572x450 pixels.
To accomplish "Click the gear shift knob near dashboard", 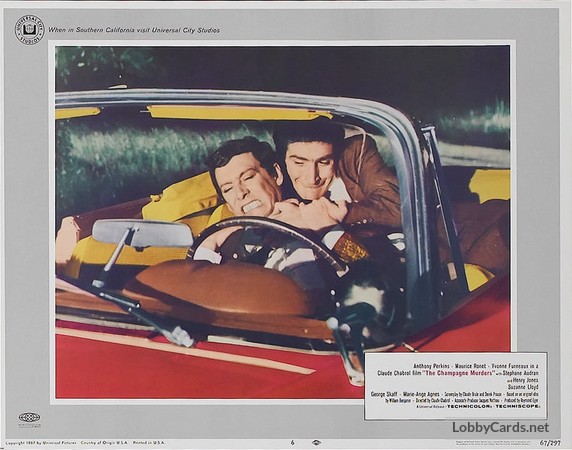I will click(x=333, y=323).
